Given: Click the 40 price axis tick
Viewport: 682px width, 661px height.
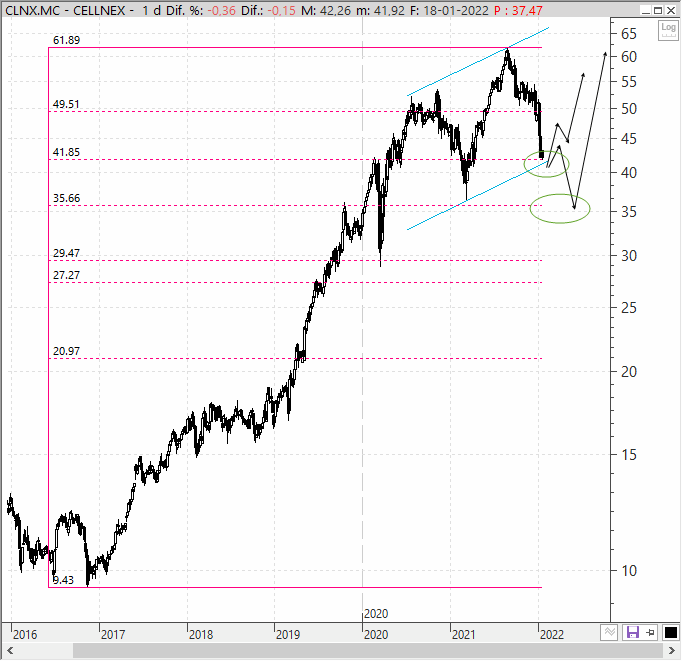Looking at the screenshot, I should click(x=629, y=173).
